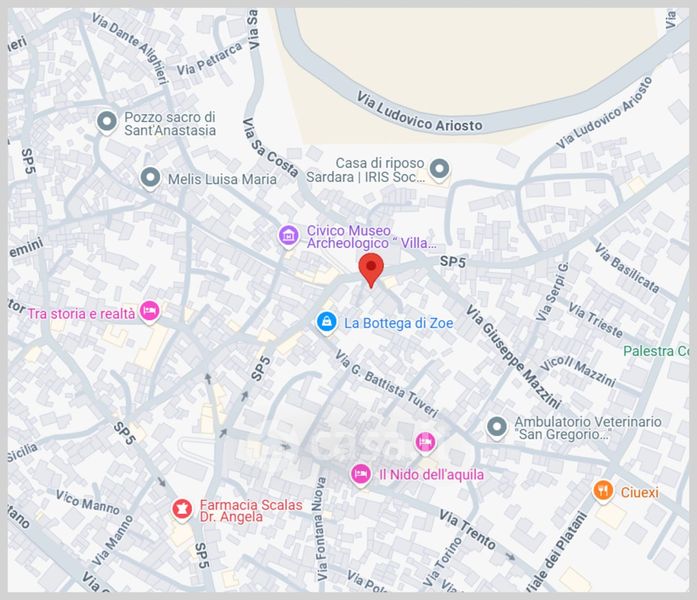The image size is (697, 600).
Task: Open the Tra storia e realtà lodging icon
Action: 149,312
